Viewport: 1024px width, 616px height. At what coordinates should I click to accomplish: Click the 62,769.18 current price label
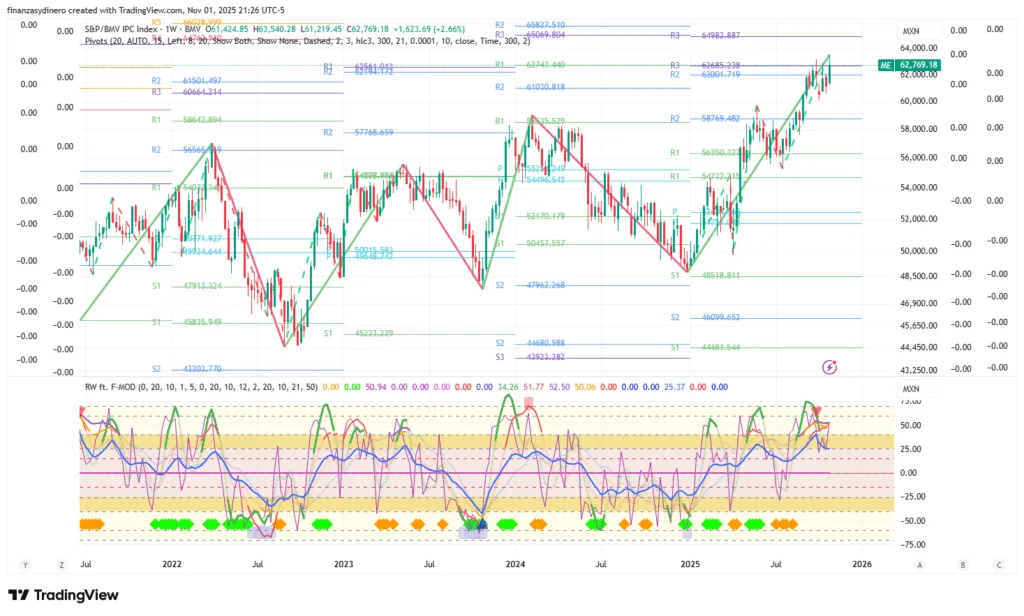click(x=918, y=65)
